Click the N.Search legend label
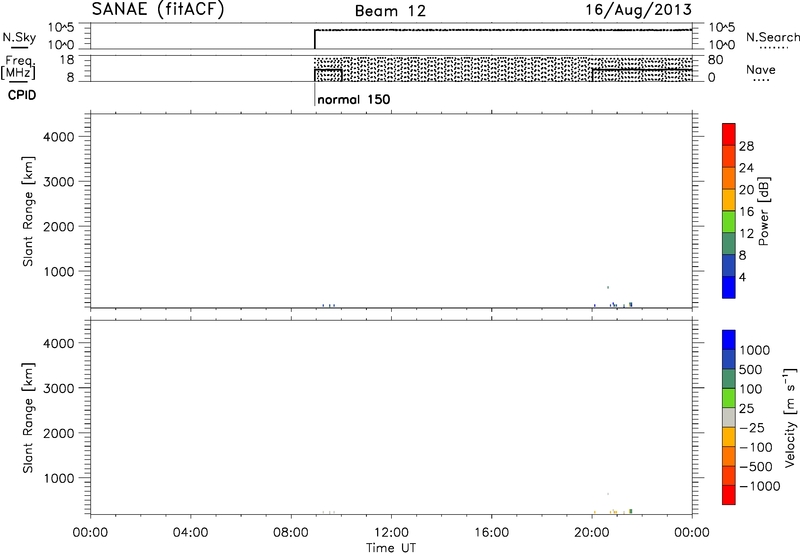The image size is (800, 554). point(772,37)
